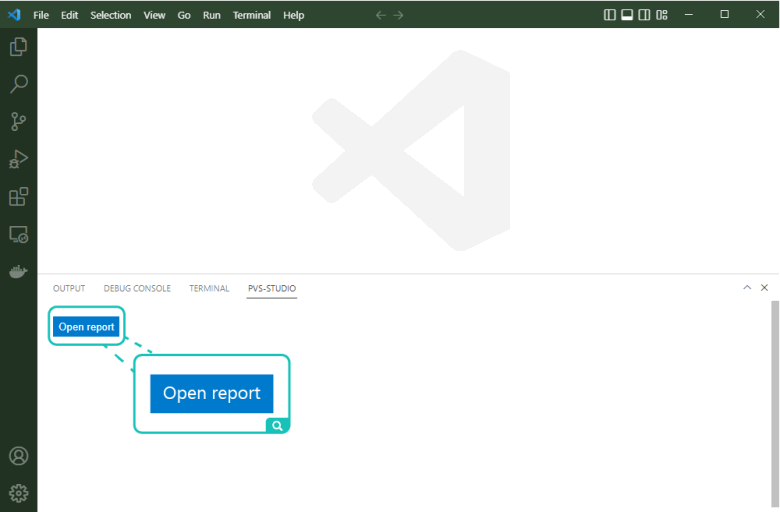Maximize the panel with the chevron up
This screenshot has width=780, height=512.
pyautogui.click(x=747, y=288)
